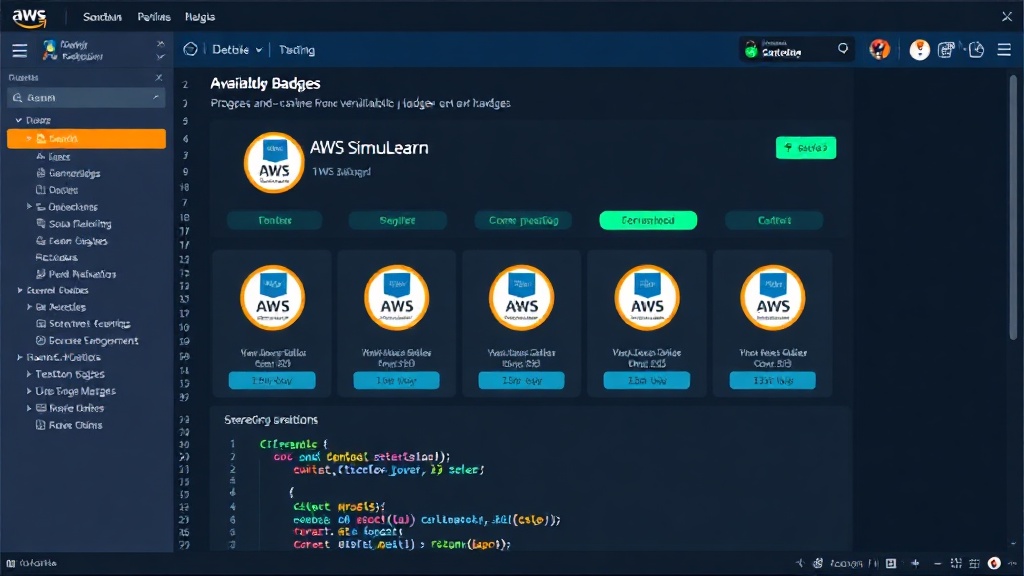The height and width of the screenshot is (576, 1024).
Task: Click the blue button on the third badge card
Action: tap(521, 380)
